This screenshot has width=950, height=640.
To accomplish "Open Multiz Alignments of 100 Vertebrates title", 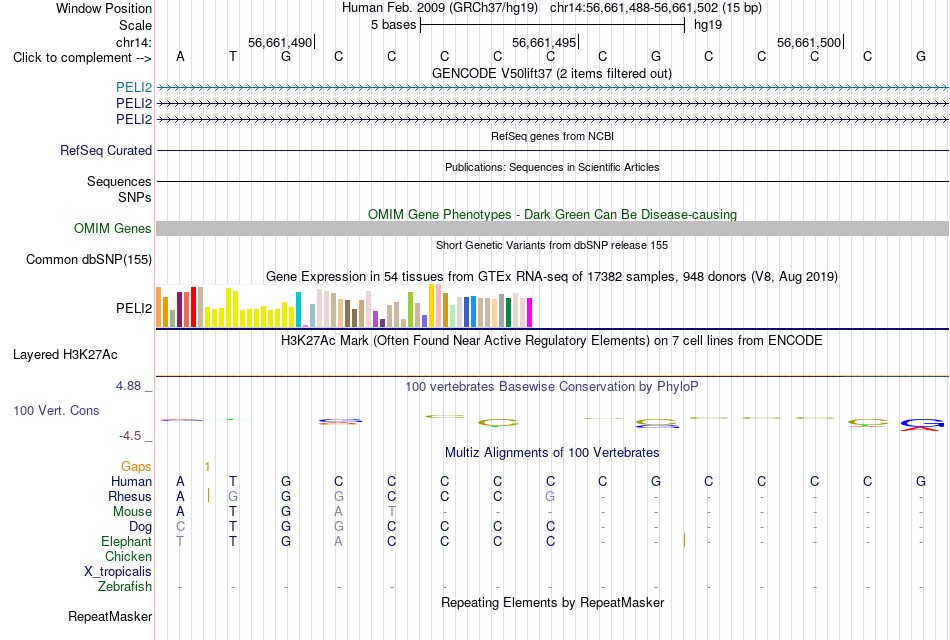I will coord(552,453).
